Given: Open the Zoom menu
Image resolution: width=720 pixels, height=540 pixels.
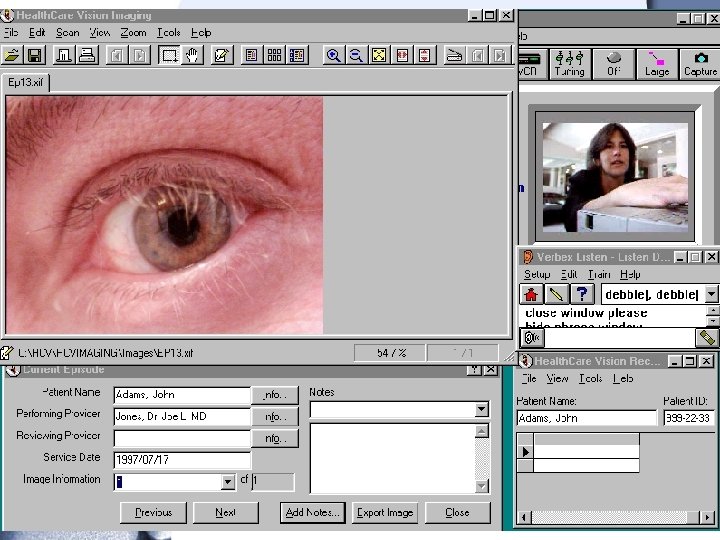Looking at the screenshot, I should [x=133, y=33].
